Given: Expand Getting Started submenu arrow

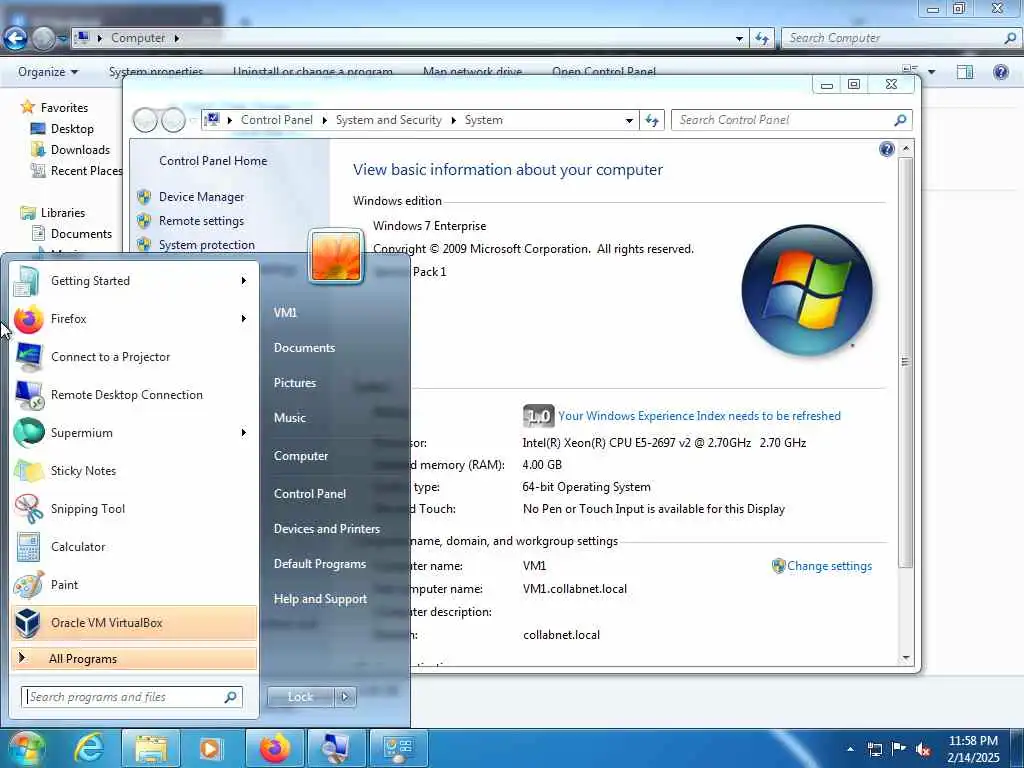Looking at the screenshot, I should [x=244, y=281].
